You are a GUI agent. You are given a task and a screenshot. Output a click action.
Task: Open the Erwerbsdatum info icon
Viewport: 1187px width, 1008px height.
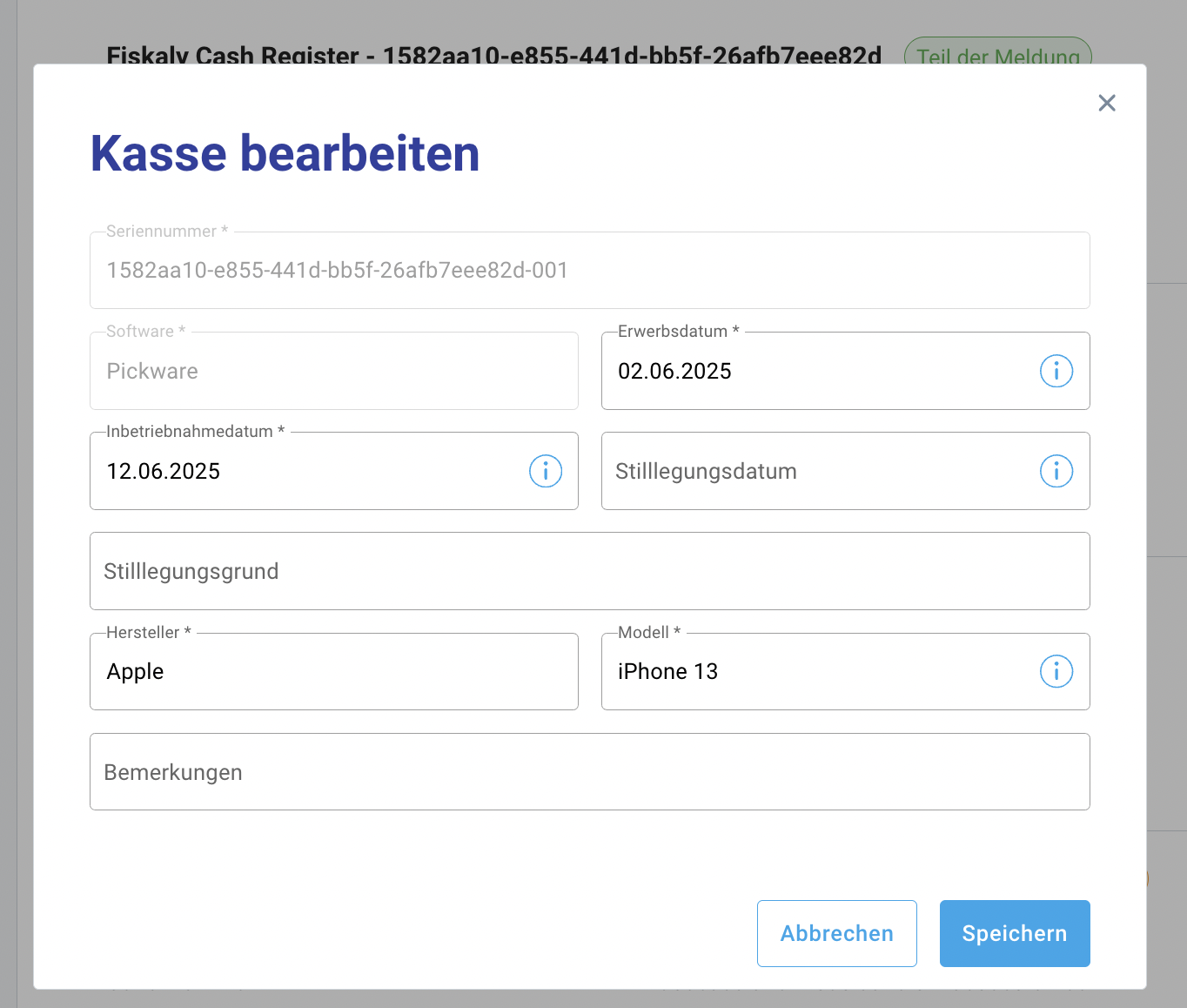pyautogui.click(x=1056, y=372)
